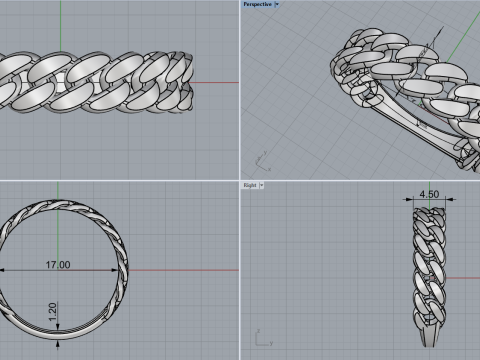Click the Perspective viewport title label

(257, 4)
